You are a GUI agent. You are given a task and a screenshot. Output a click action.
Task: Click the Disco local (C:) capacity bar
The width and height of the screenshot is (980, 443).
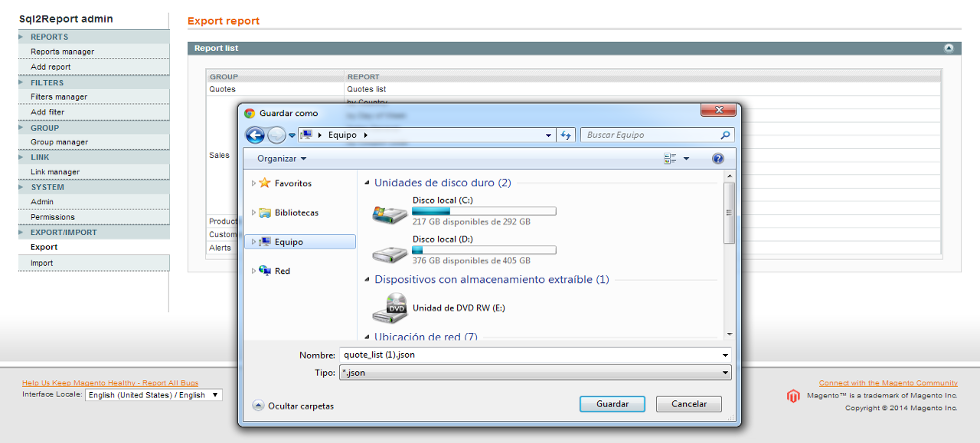pyautogui.click(x=484, y=211)
